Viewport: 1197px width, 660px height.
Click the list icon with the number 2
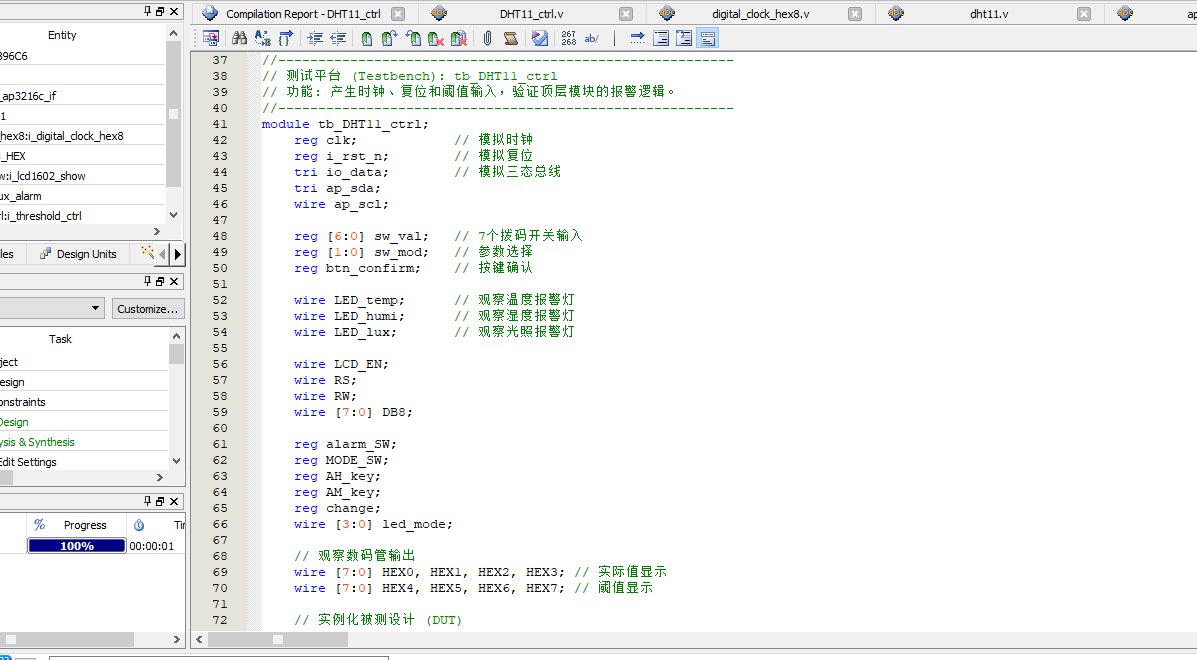coord(685,38)
